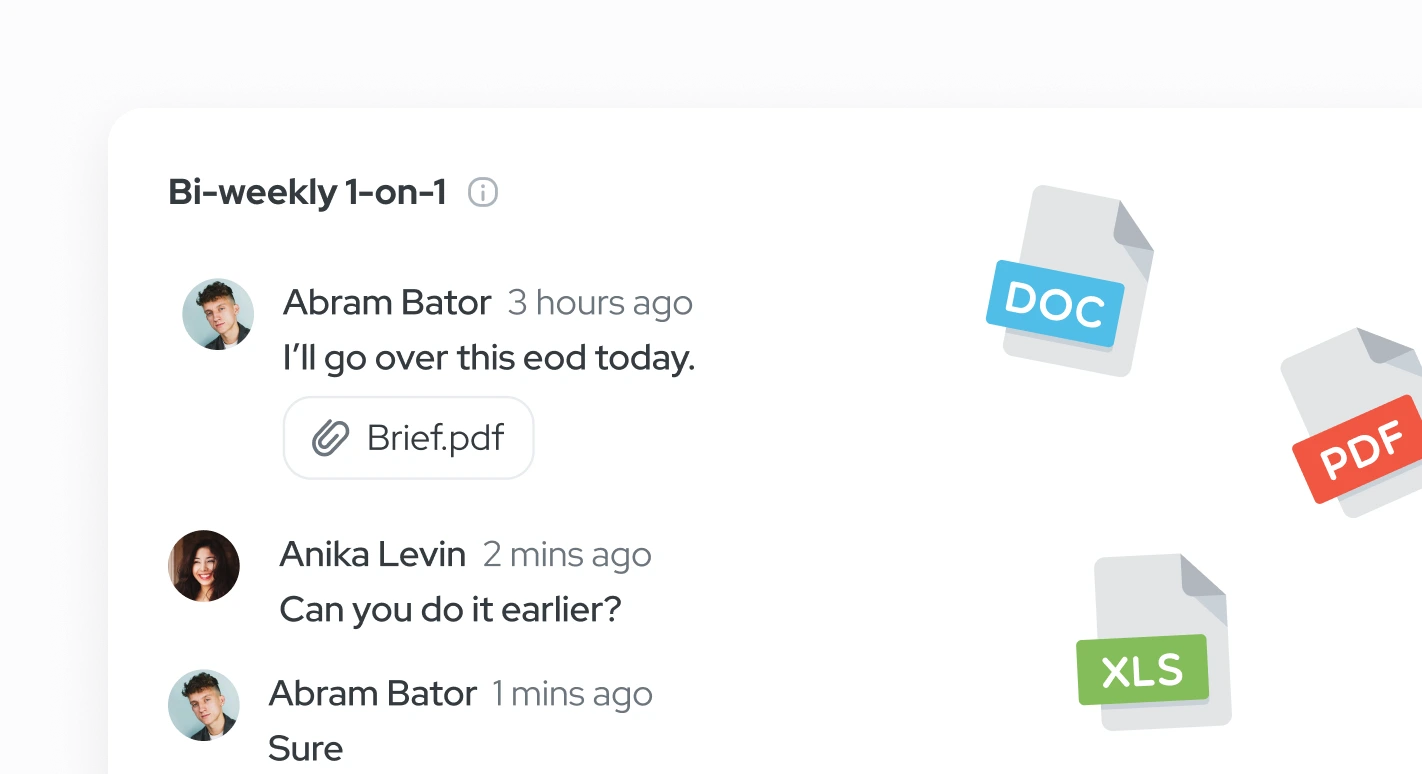This screenshot has width=1422, height=774.
Task: Click the Anika Levin name
Action: (x=372, y=554)
